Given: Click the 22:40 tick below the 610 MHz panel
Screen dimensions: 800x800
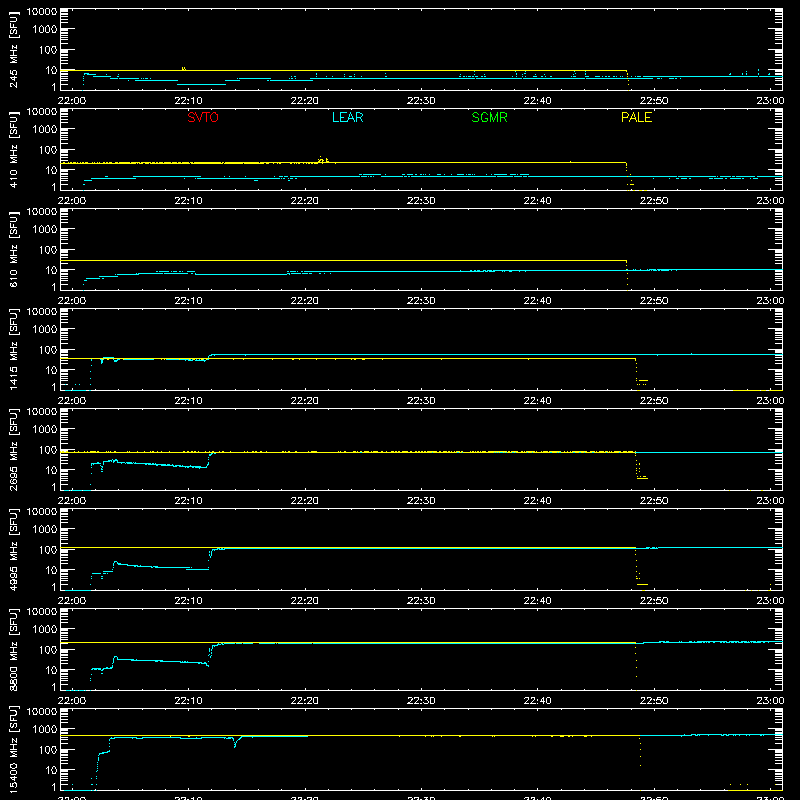Looking at the screenshot, I should 537,301.
